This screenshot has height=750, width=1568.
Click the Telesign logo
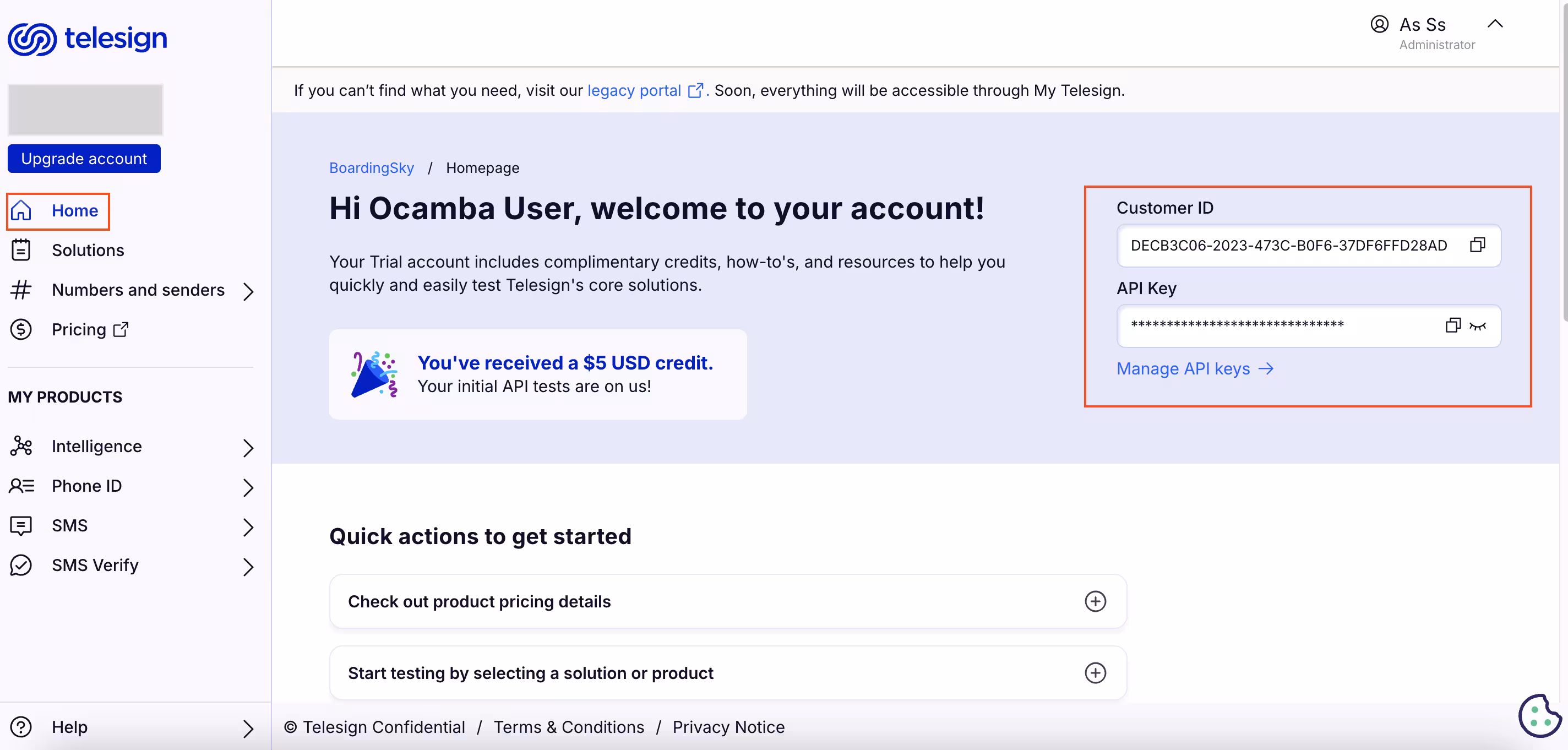pyautogui.click(x=87, y=39)
